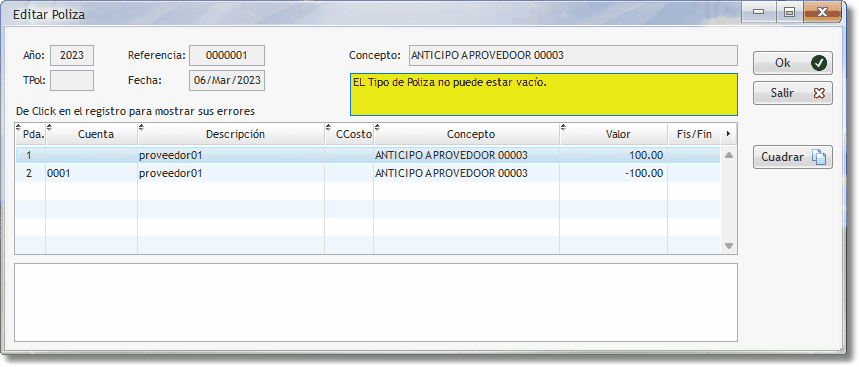Click the Referencia field 0000001
The width and height of the screenshot is (859, 367).
point(227,55)
